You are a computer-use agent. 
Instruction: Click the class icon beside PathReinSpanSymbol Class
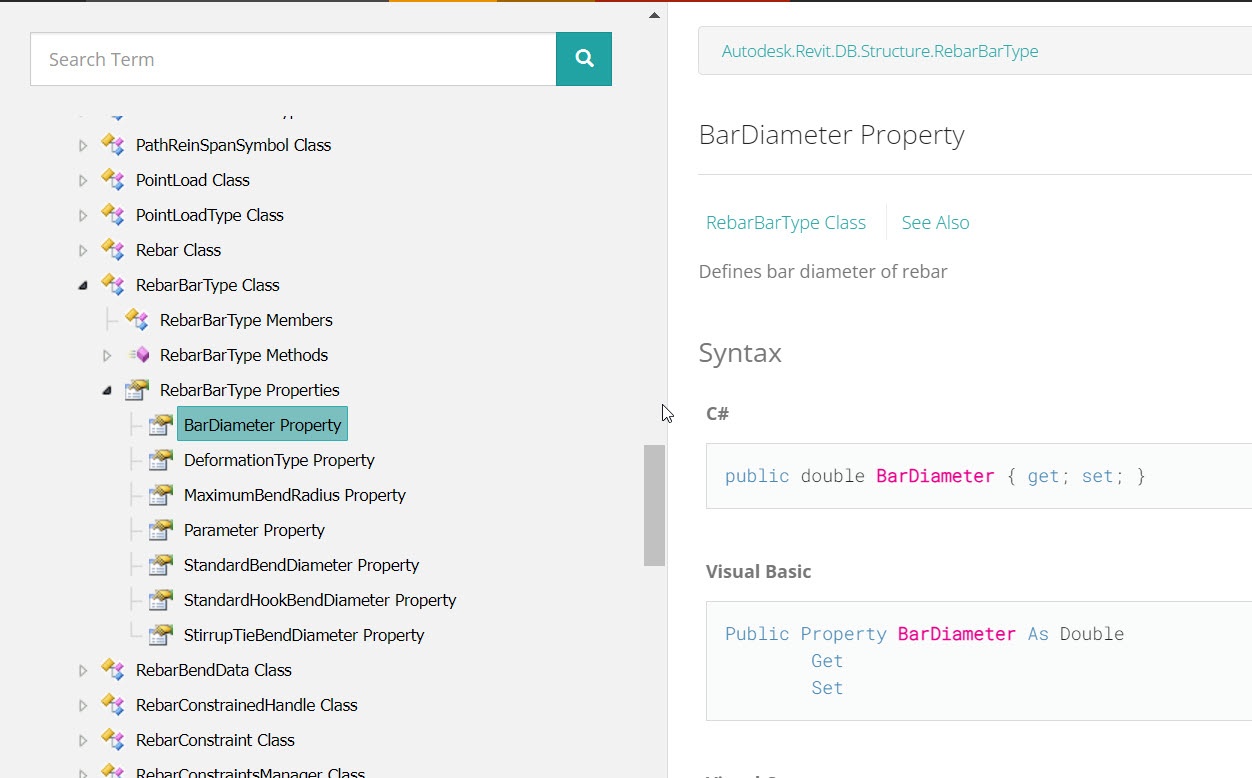coord(113,145)
